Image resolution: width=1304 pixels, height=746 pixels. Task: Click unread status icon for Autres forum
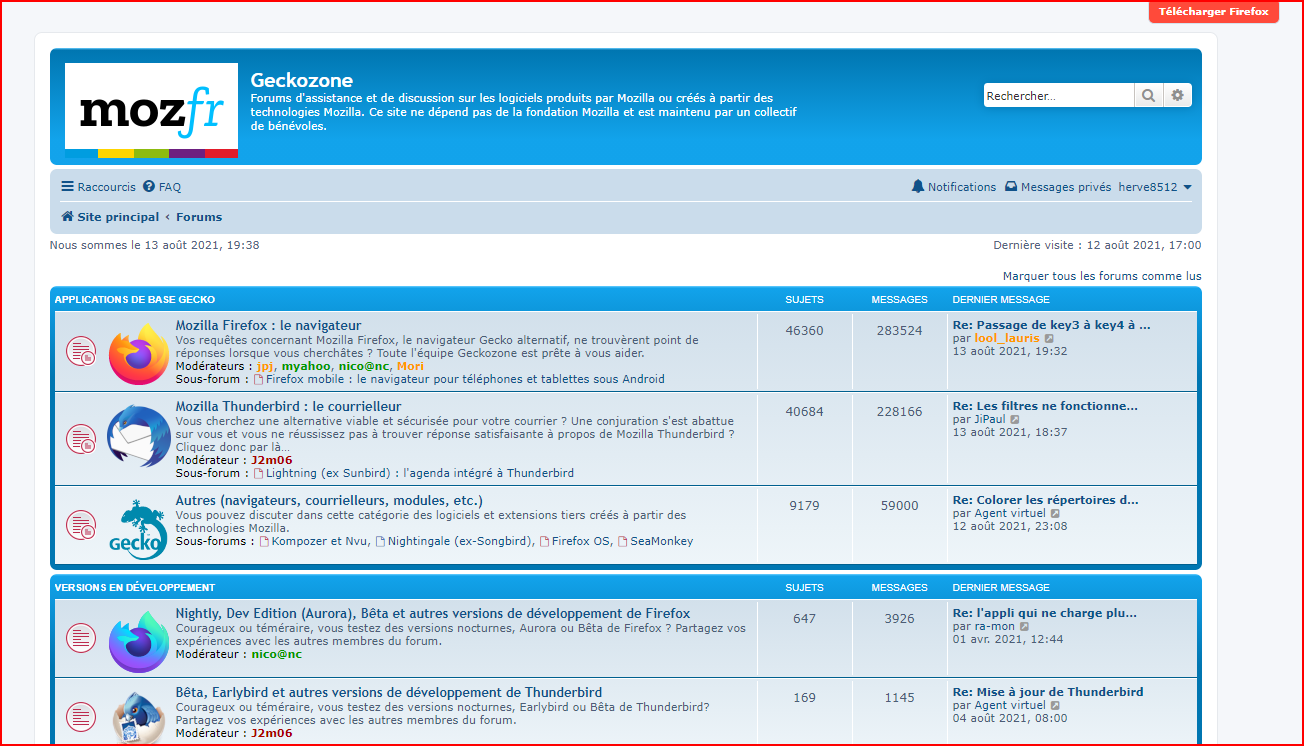[81, 525]
